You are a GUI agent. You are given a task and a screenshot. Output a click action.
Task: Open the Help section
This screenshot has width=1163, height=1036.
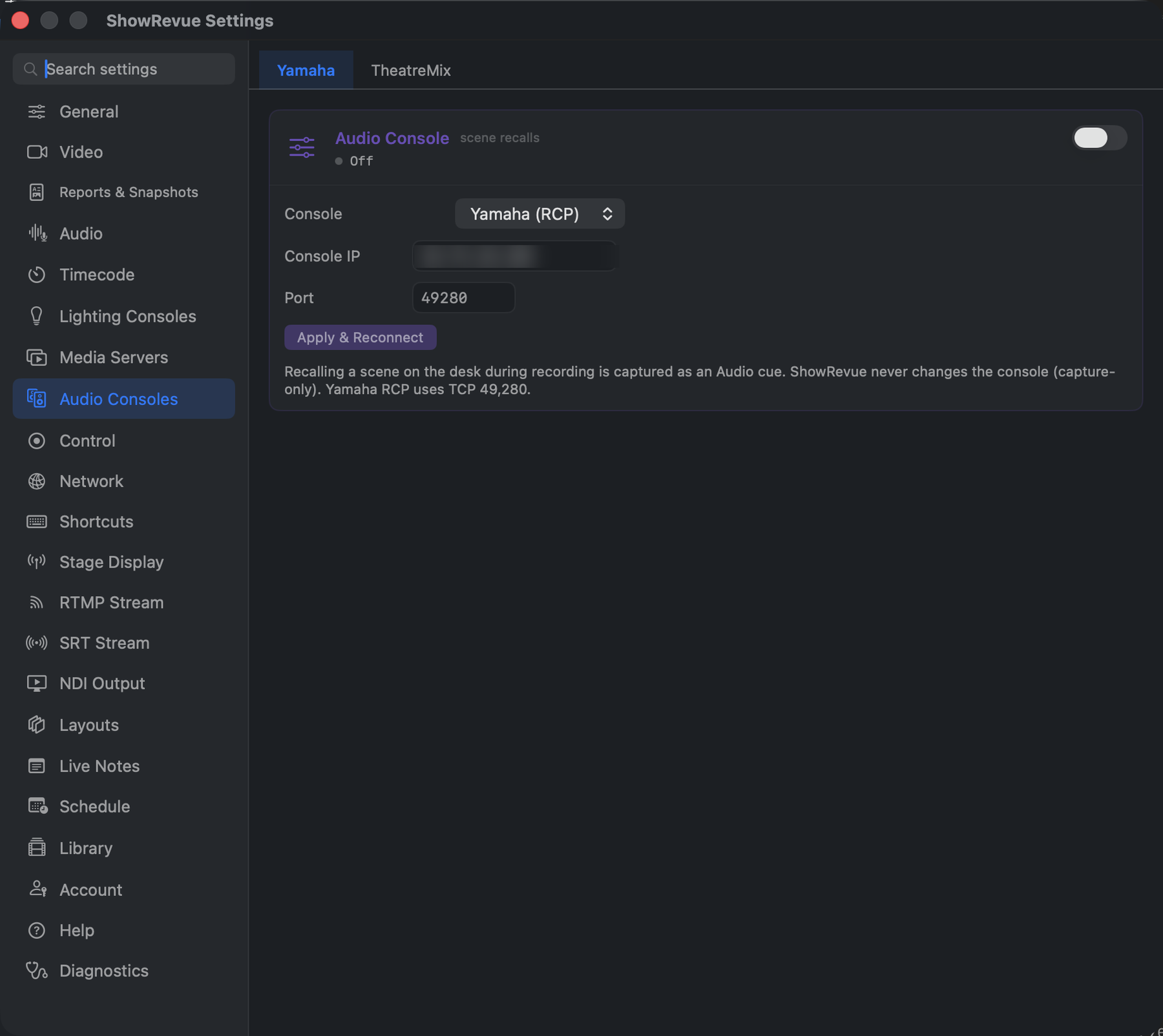click(123, 930)
